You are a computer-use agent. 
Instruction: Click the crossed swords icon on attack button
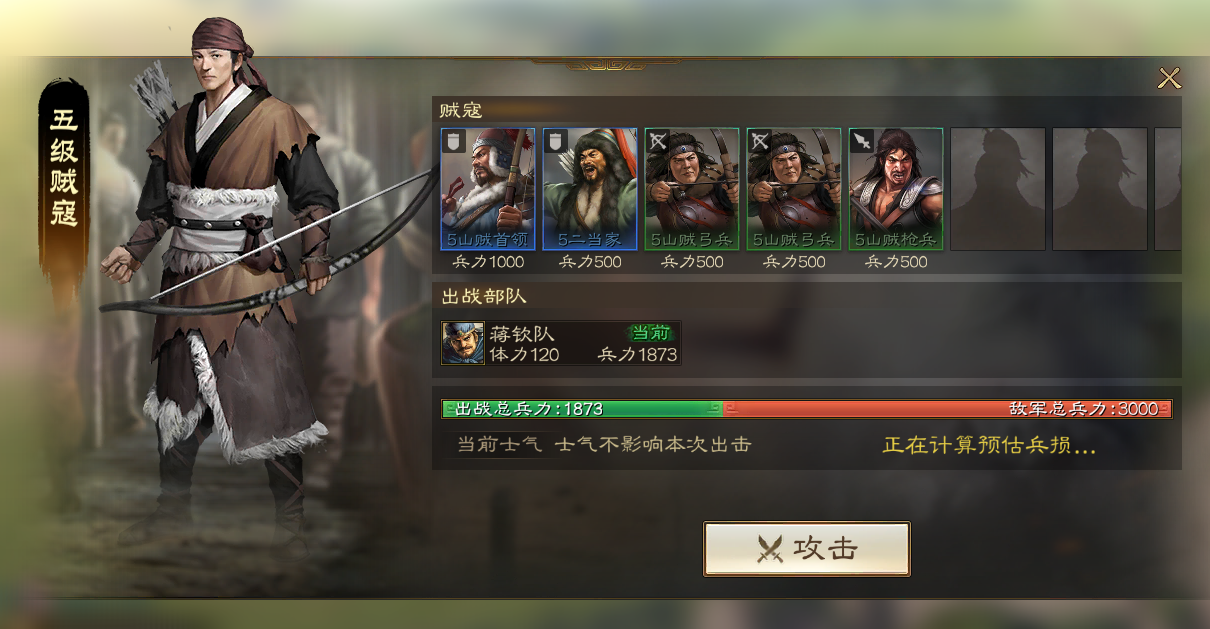tap(769, 549)
